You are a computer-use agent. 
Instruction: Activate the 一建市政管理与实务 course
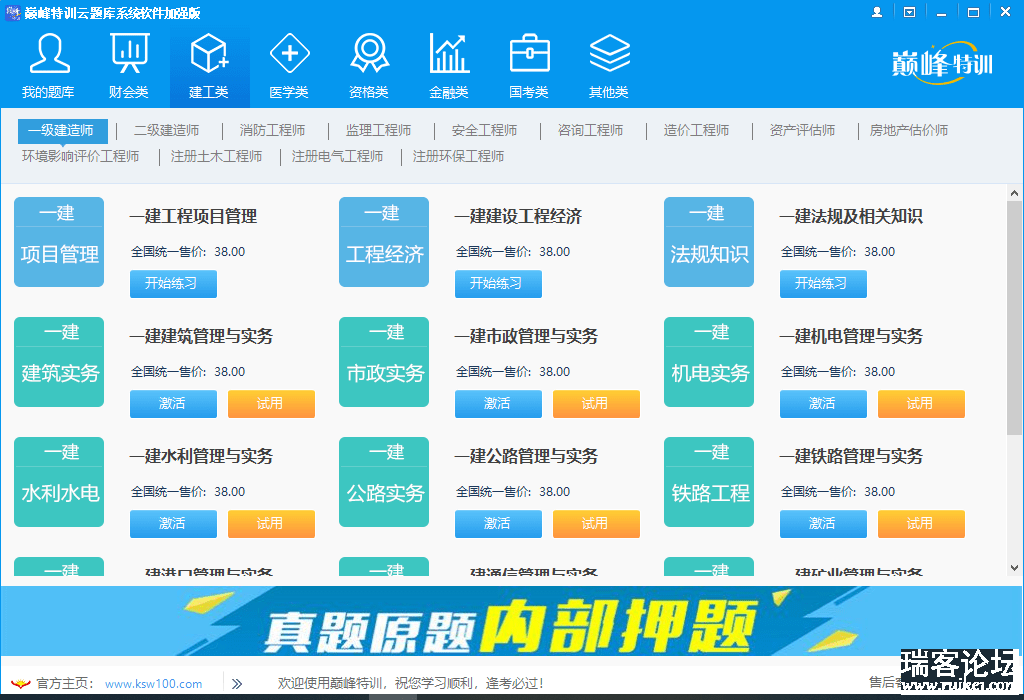coord(498,404)
